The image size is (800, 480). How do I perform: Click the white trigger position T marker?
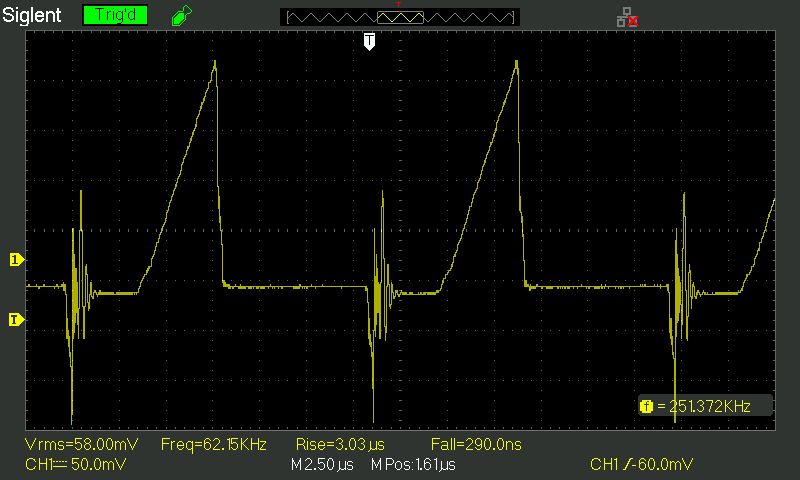[369, 42]
